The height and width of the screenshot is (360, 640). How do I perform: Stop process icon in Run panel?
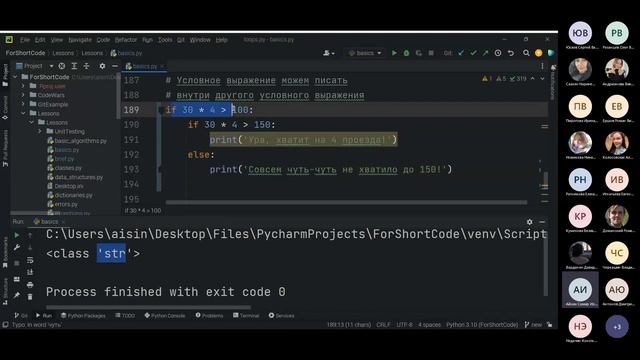click(x=17, y=263)
